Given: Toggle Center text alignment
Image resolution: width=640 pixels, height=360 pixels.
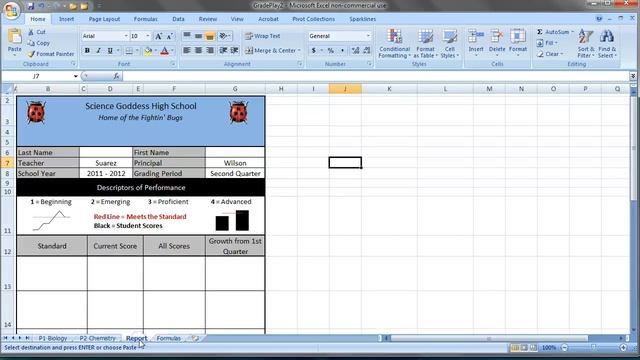Looking at the screenshot, I should (198, 51).
